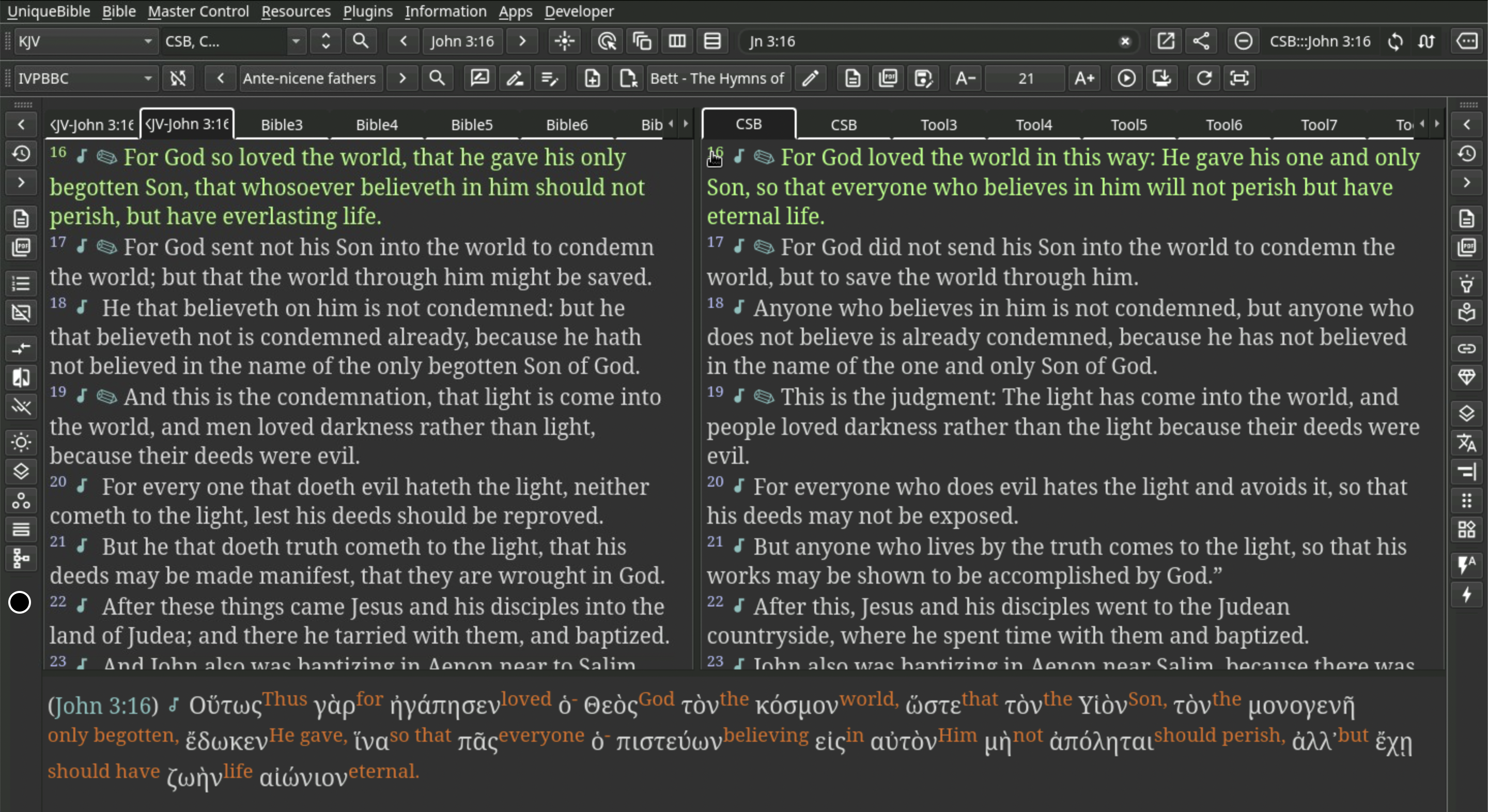This screenshot has height=812, width=1488.
Task: Click the (John 3:16) link in interlinear pane
Action: [103, 706]
